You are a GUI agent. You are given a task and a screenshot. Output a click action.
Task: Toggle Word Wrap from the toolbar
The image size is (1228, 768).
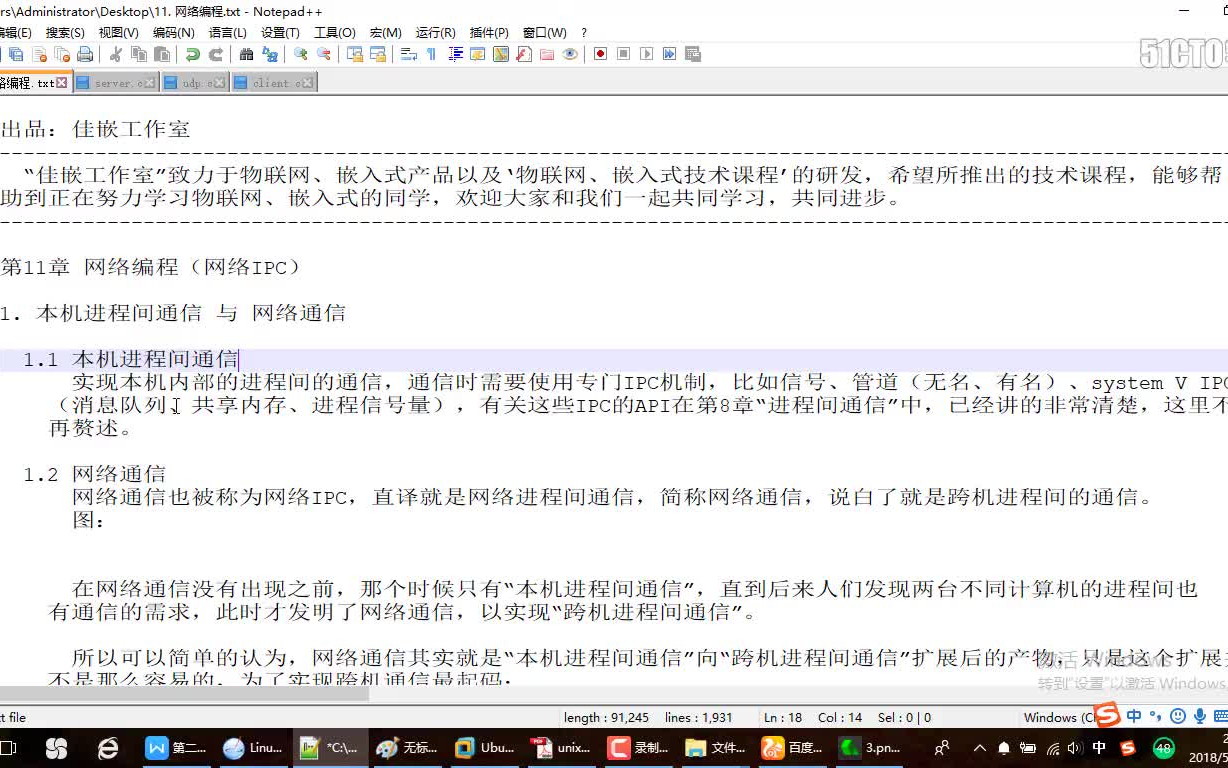(410, 54)
